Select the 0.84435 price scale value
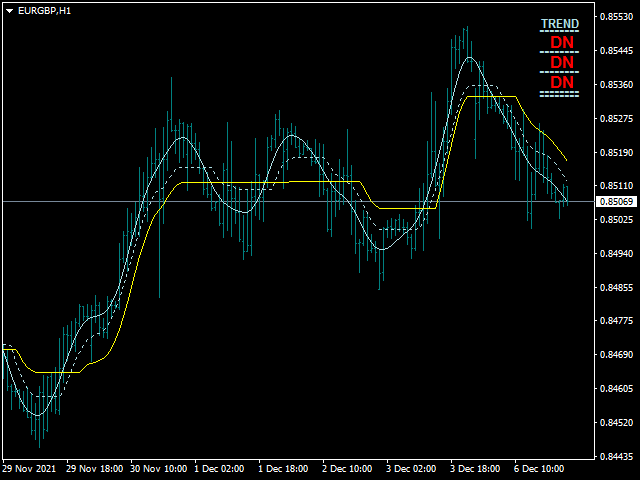The width and height of the screenshot is (640, 480). (616, 456)
